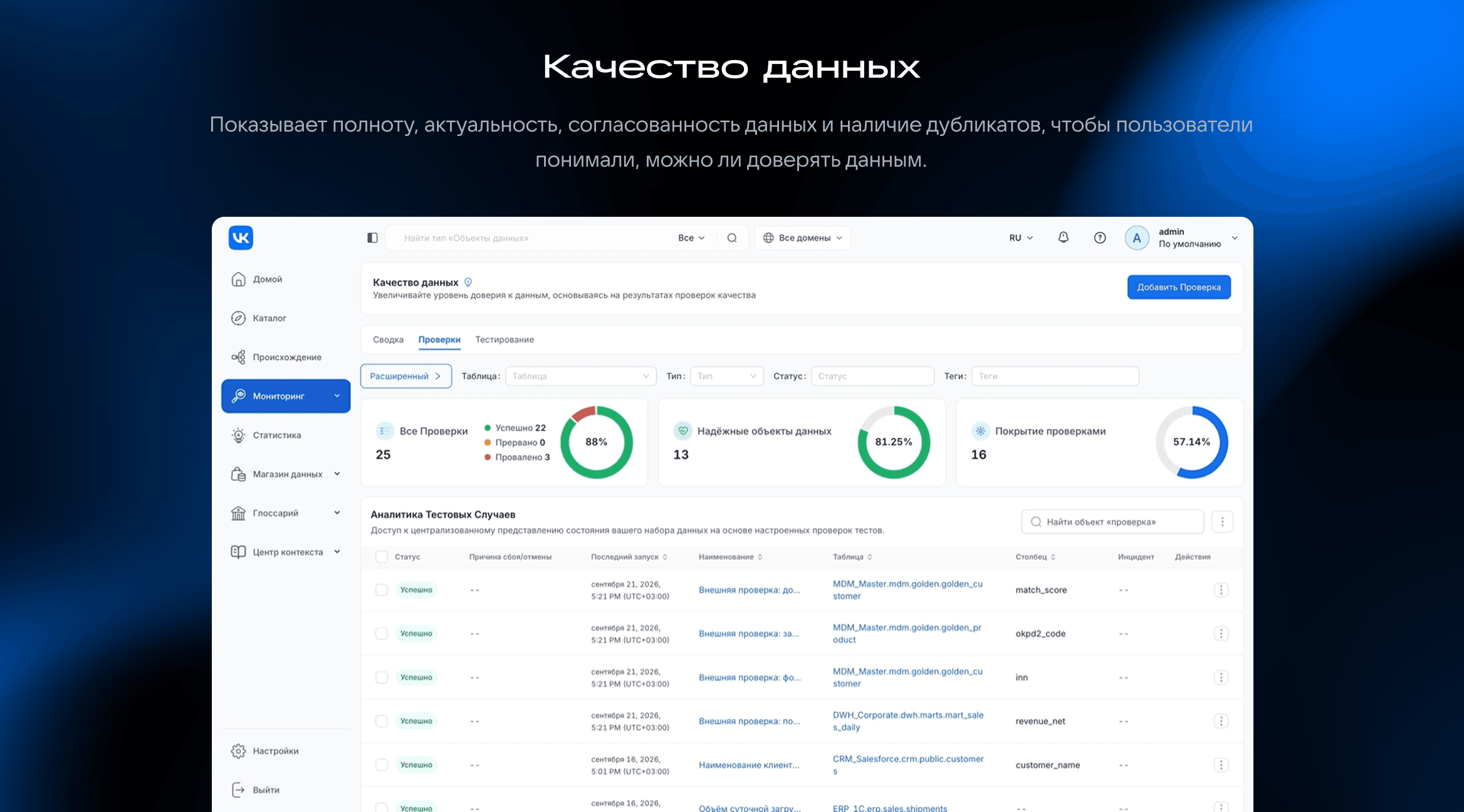This screenshot has width=1464, height=812.
Task: Open the CRM_Salesforce.crm.public.customers table link
Action: tap(908, 765)
